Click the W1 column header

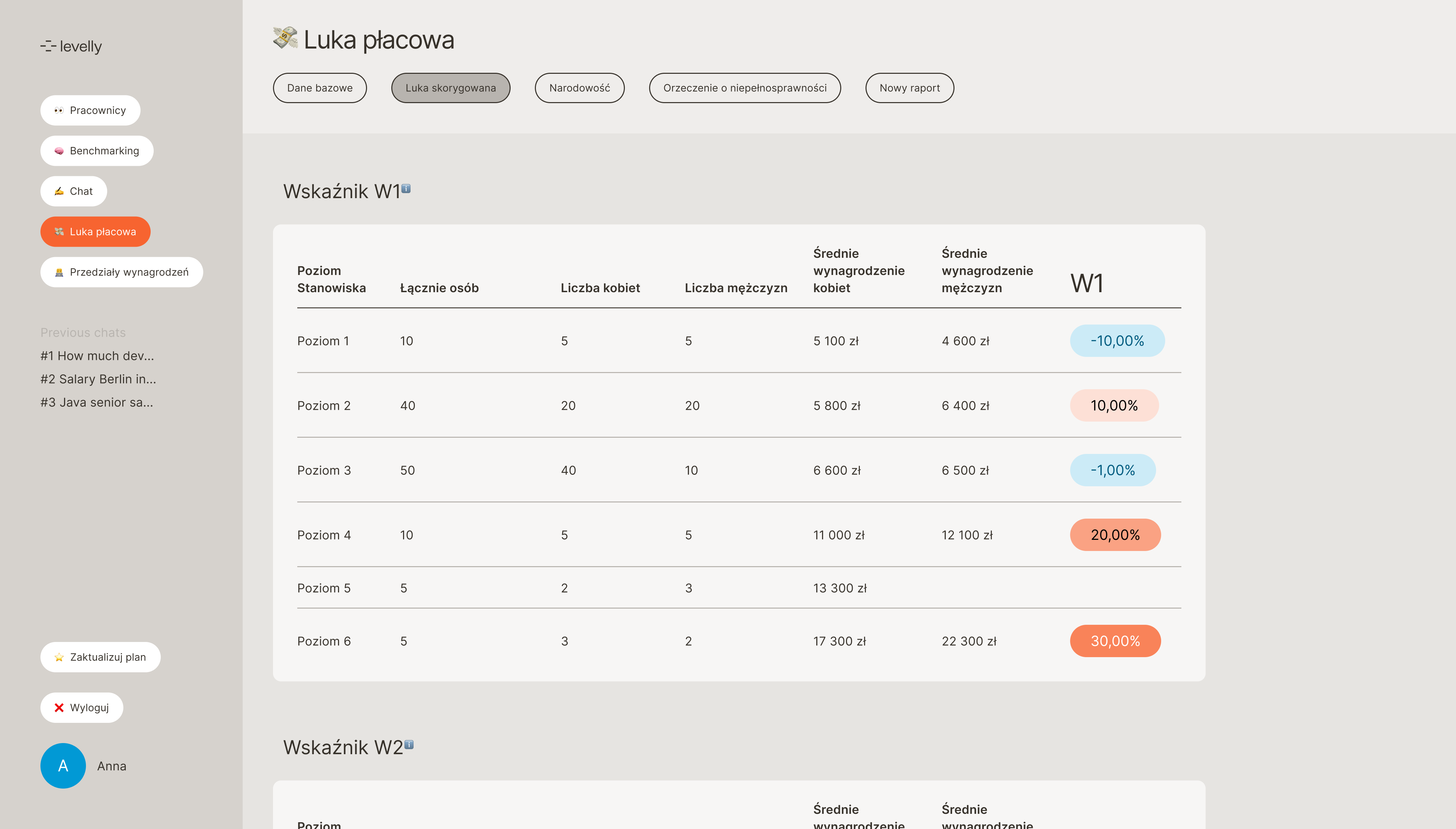(1087, 283)
